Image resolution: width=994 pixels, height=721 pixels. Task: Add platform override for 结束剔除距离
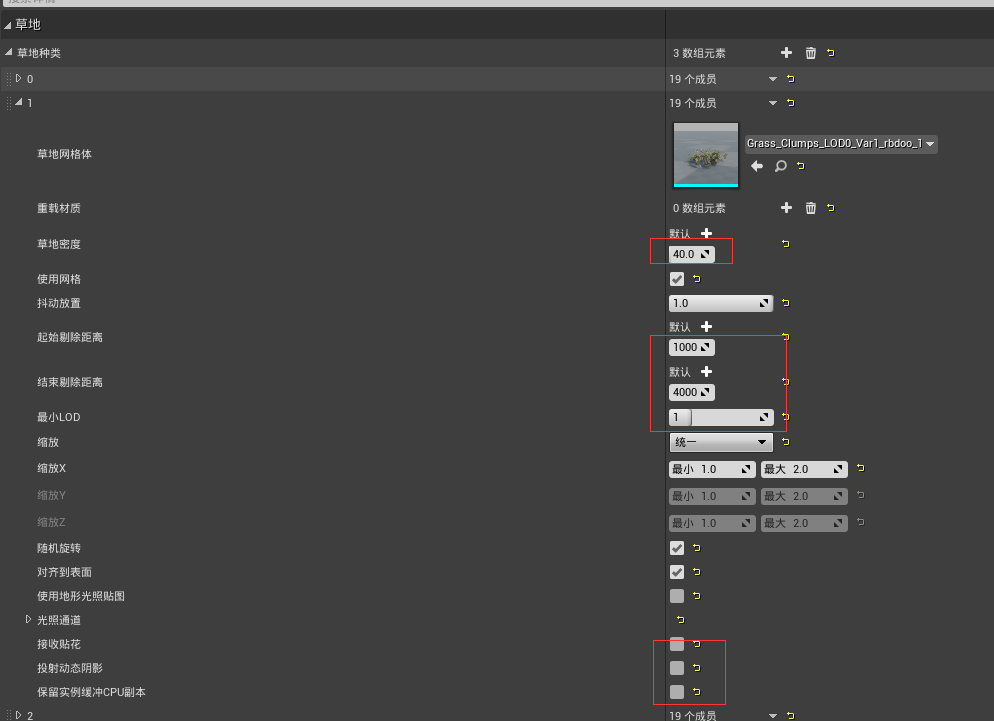[x=706, y=372]
